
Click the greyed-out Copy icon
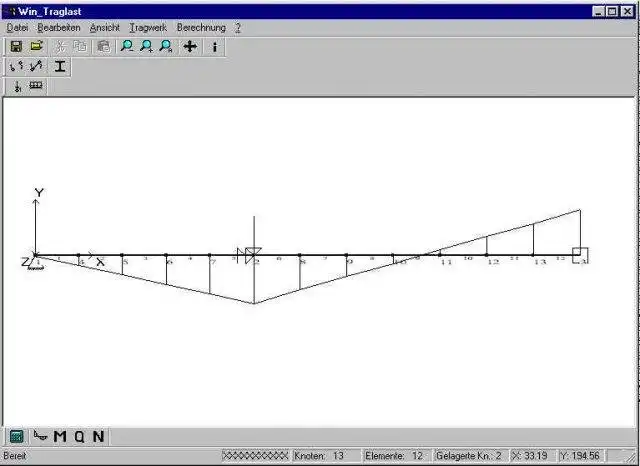[x=80, y=47]
